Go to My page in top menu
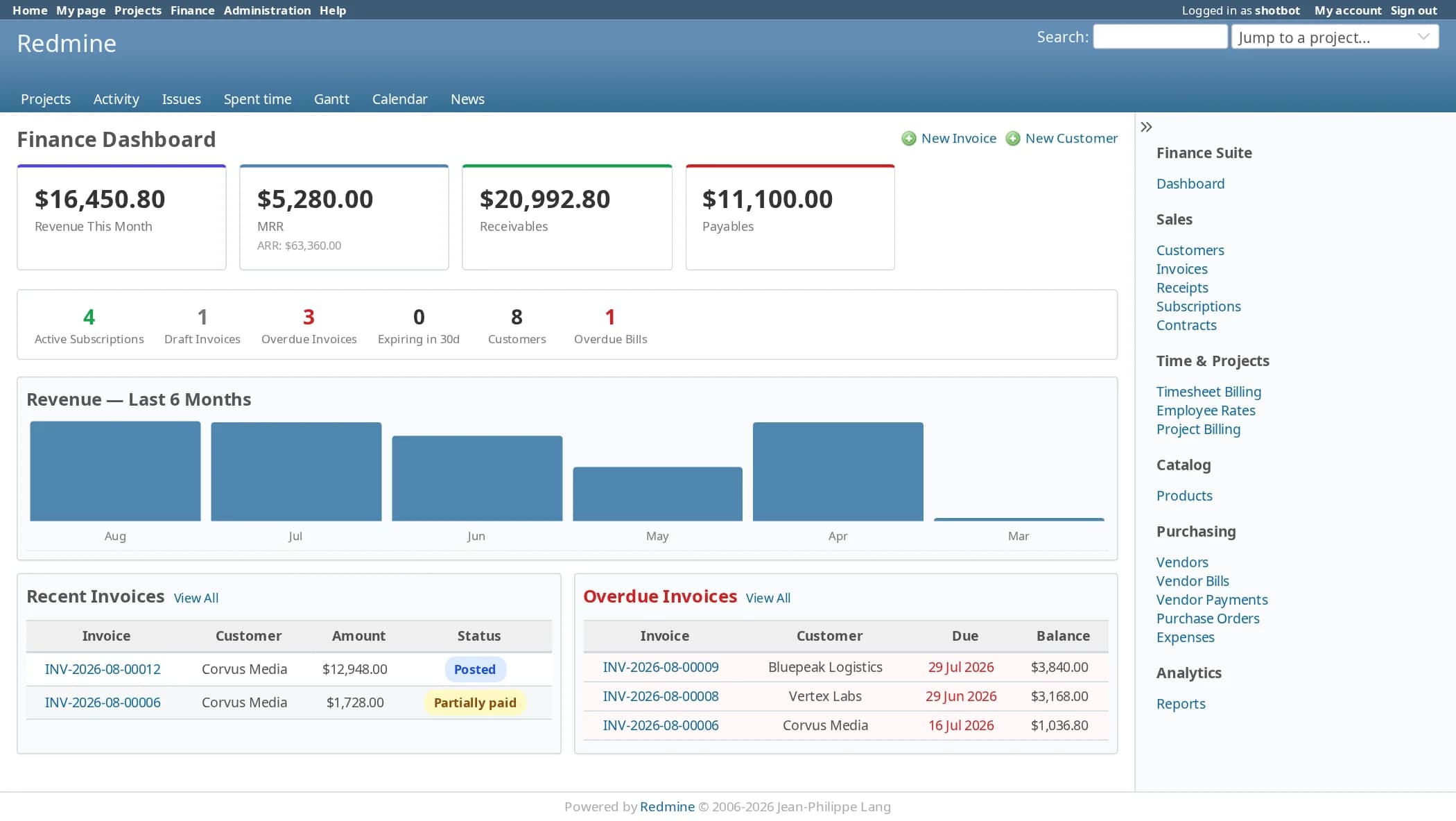1456x821 pixels. 80,10
